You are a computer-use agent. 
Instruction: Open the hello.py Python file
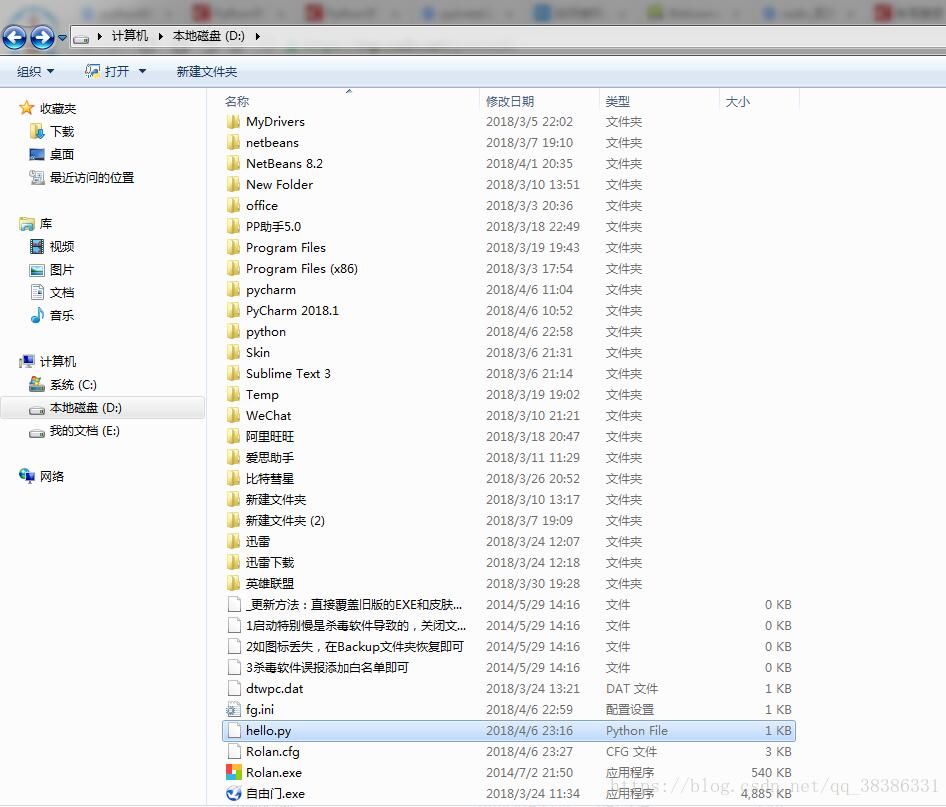click(x=268, y=730)
